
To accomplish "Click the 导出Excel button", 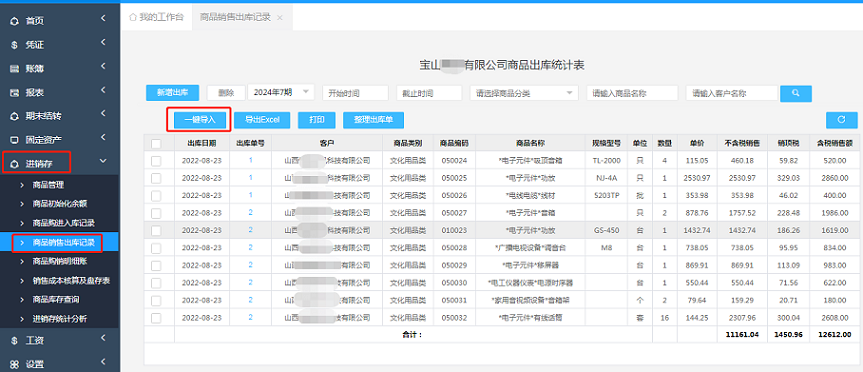I will (262, 120).
